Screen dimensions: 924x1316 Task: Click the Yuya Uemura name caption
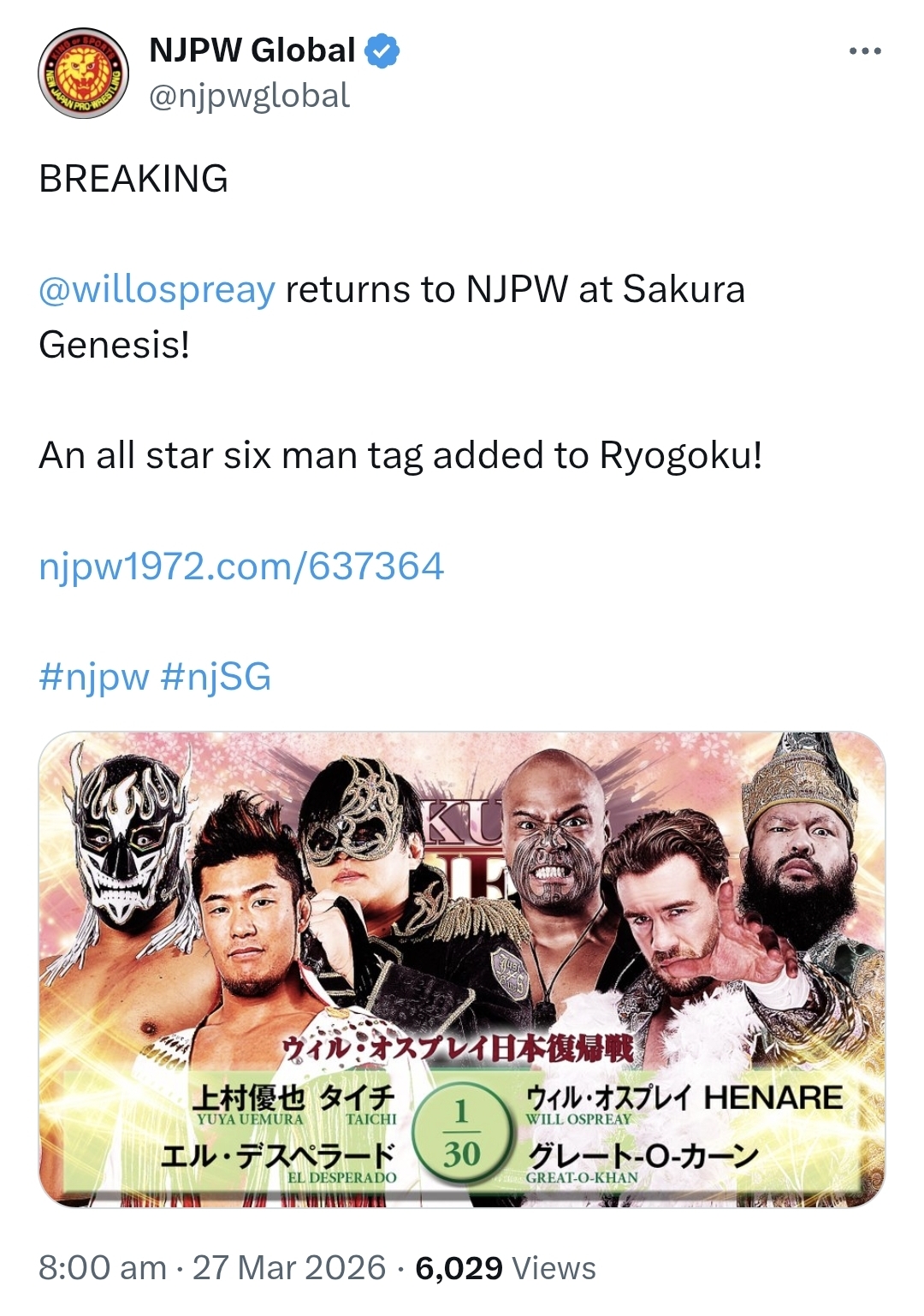point(249,1104)
